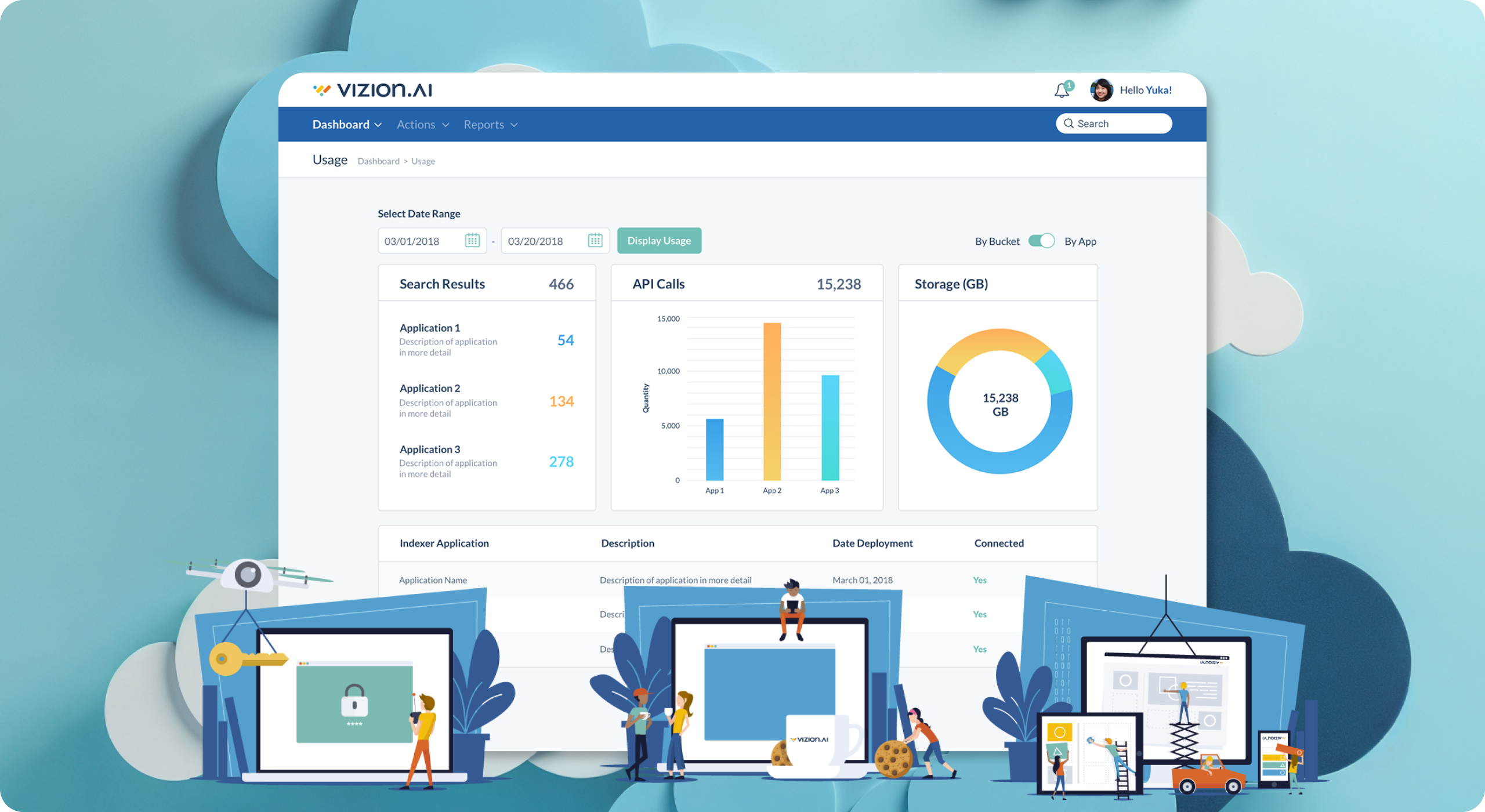The image size is (1485, 812).
Task: Open the start date calendar icon
Action: coord(472,241)
